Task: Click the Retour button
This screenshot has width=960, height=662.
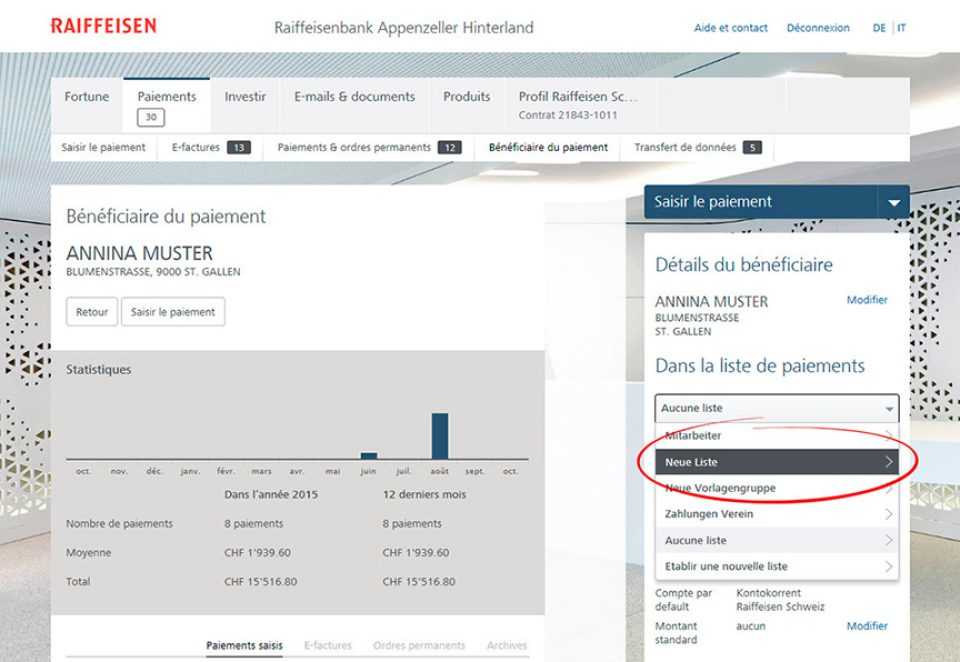Action: click(92, 312)
